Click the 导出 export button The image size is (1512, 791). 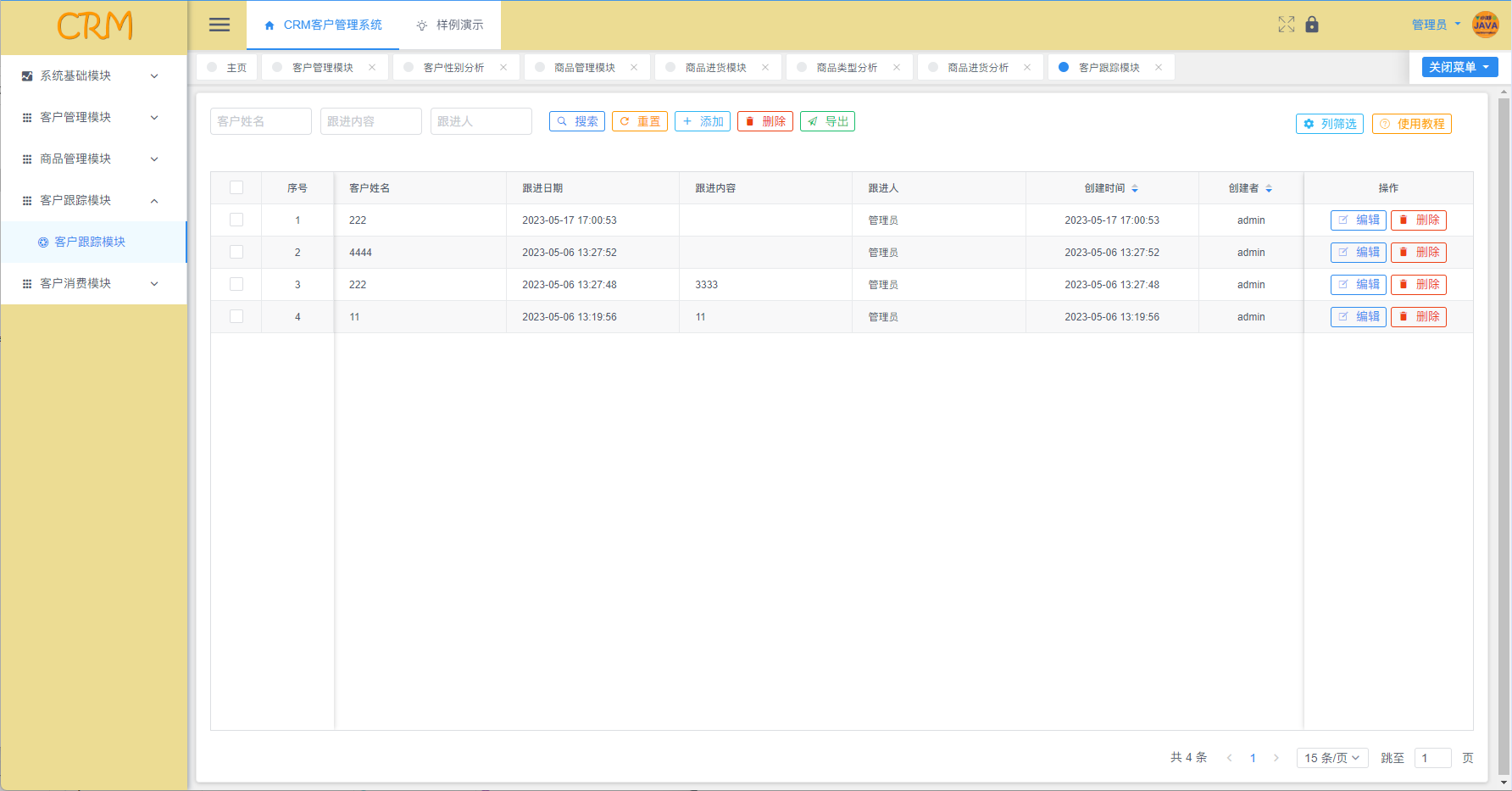coord(827,122)
